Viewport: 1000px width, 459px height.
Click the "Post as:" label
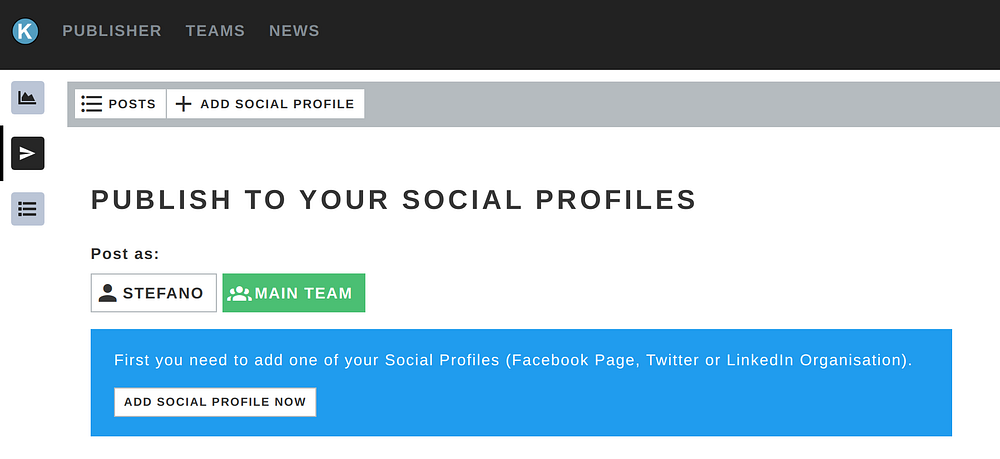[125, 254]
